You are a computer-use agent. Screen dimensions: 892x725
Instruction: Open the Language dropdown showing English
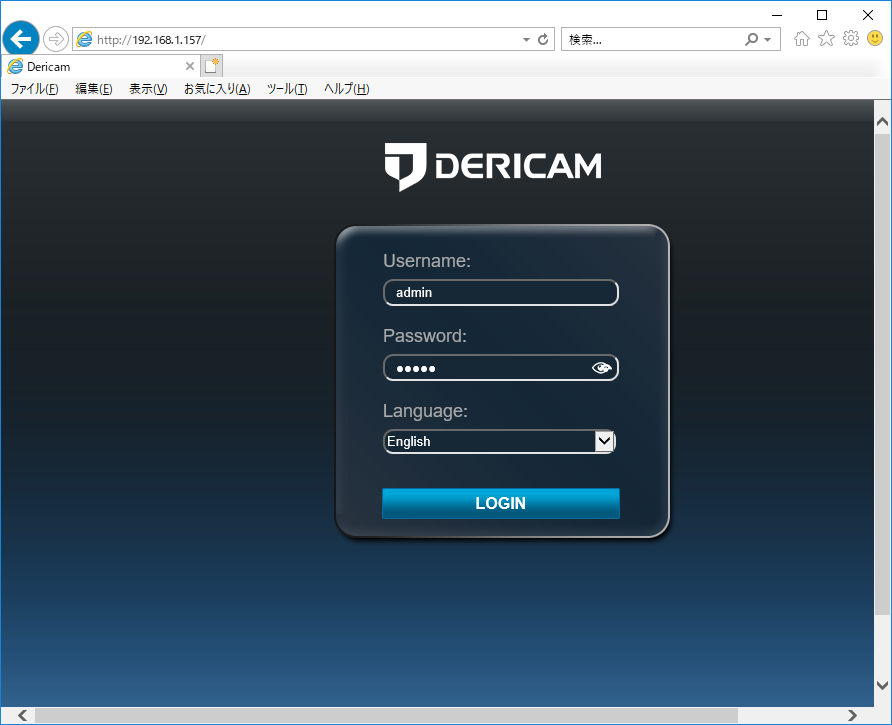pyautogui.click(x=499, y=441)
